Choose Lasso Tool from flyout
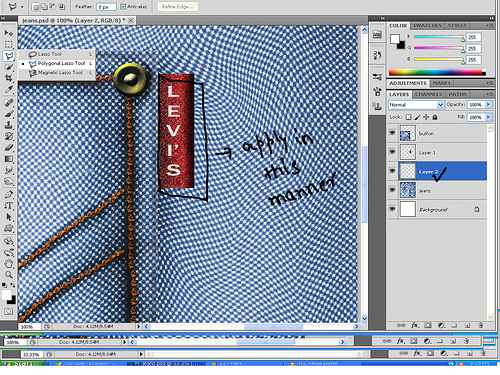This screenshot has height=375, width=500. pos(57,54)
